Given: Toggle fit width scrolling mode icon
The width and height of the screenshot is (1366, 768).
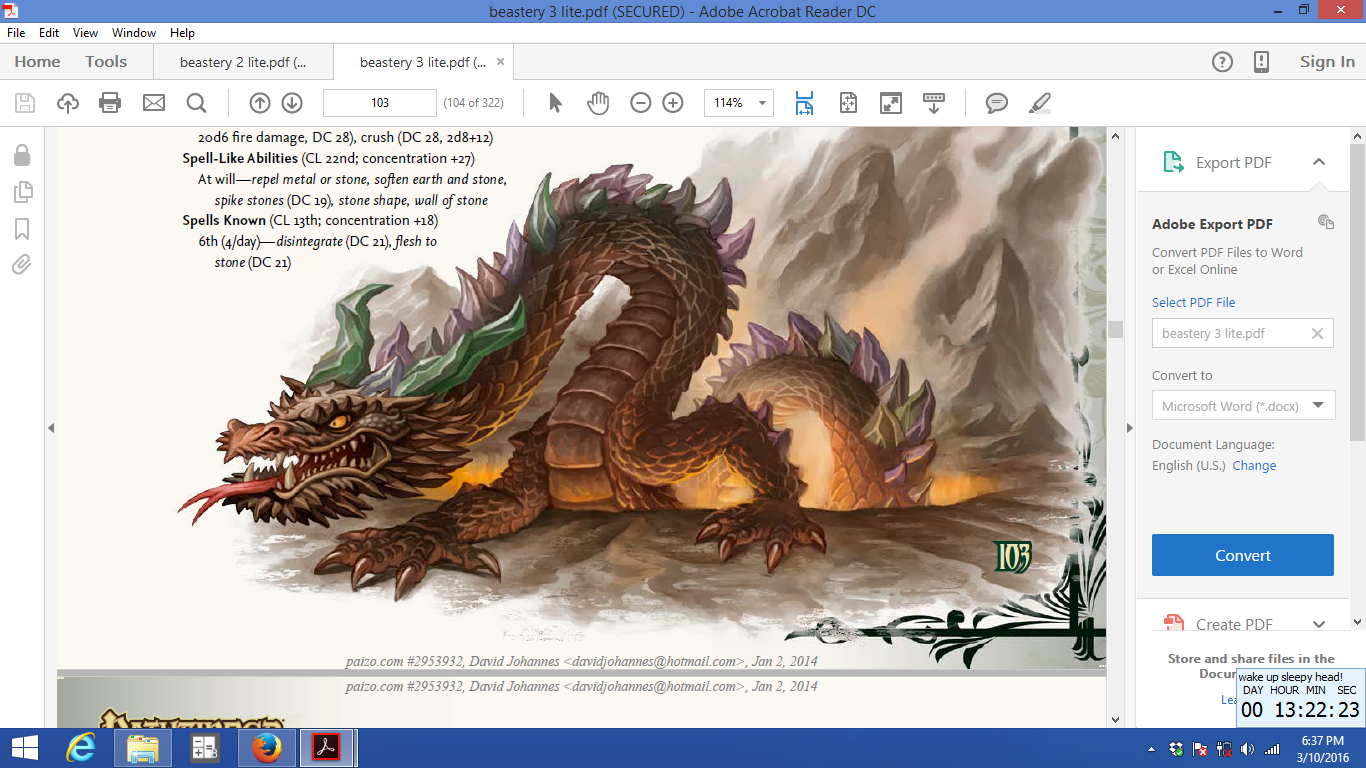Looking at the screenshot, I should [805, 102].
